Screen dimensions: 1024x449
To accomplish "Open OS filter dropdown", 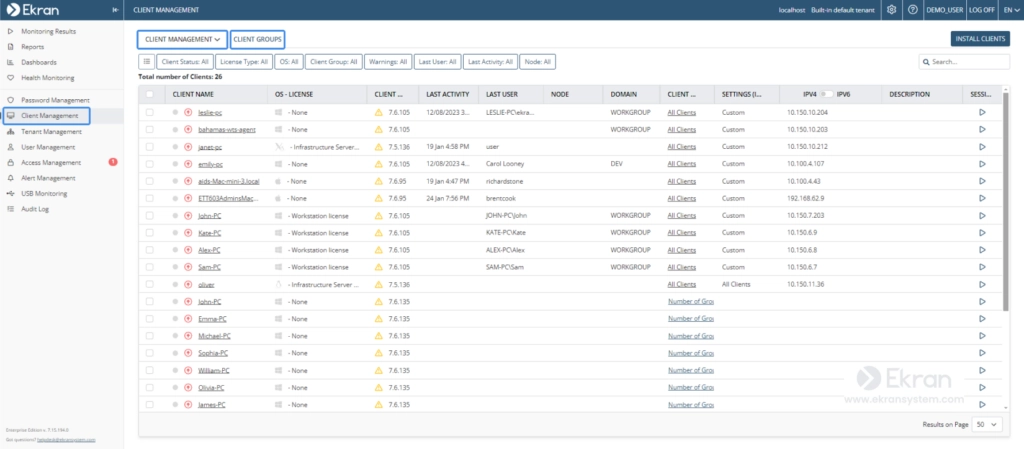I will pos(288,61).
